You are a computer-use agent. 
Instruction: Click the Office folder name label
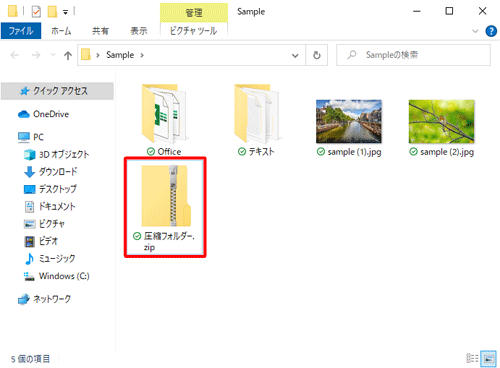[169, 152]
